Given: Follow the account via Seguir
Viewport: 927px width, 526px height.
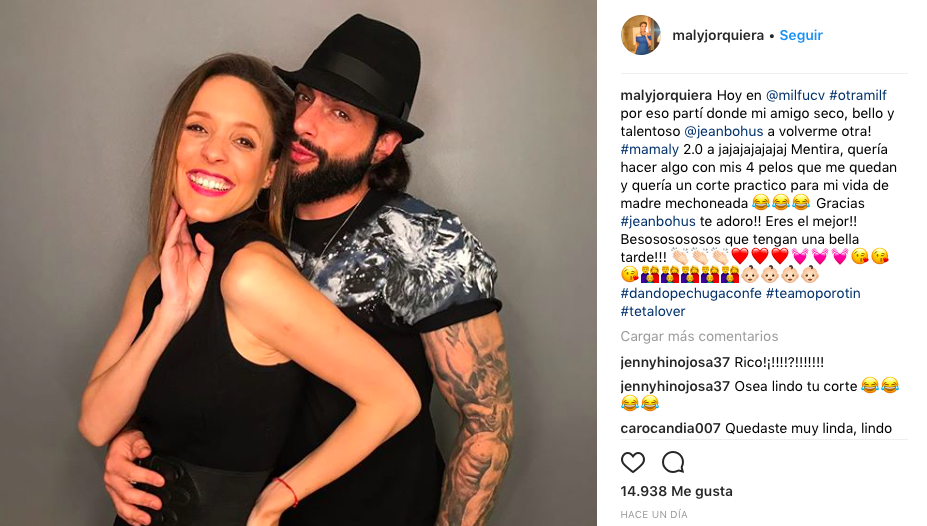Looking at the screenshot, I should [801, 35].
